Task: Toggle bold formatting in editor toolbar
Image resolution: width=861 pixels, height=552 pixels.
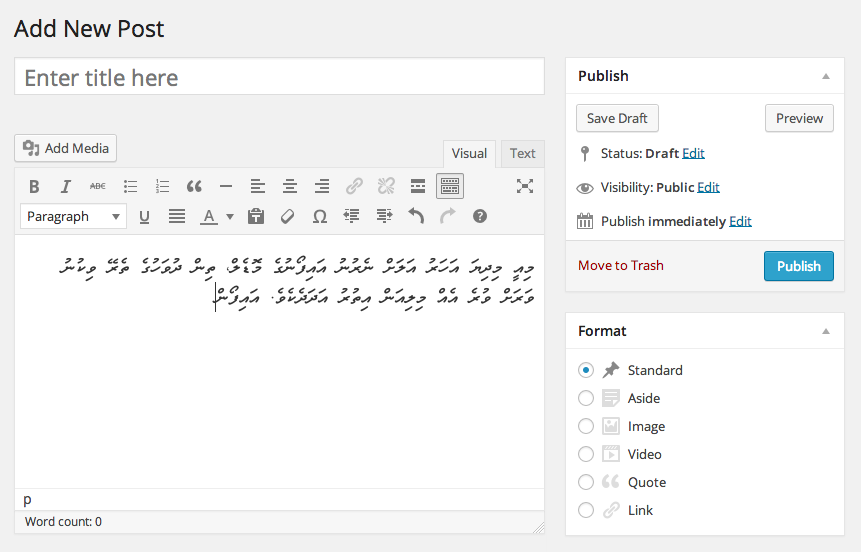Action: [x=34, y=186]
